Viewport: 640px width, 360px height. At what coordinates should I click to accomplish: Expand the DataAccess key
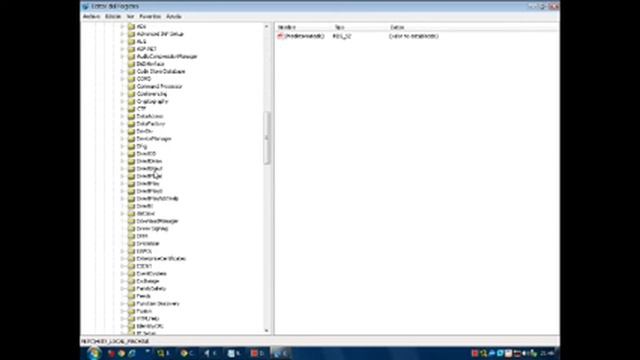pos(122,116)
